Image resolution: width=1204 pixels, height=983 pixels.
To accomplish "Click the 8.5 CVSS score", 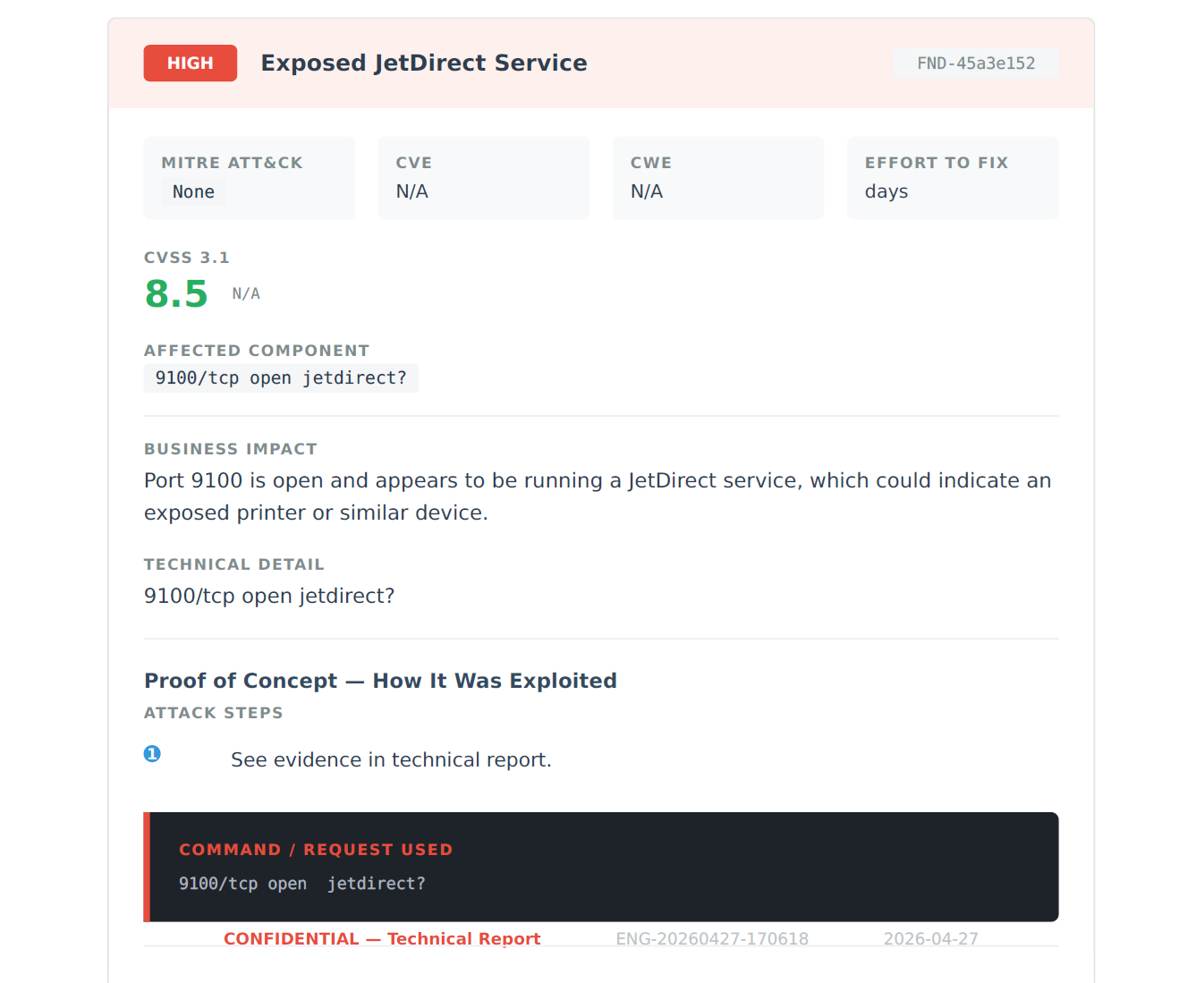I will 176,293.
